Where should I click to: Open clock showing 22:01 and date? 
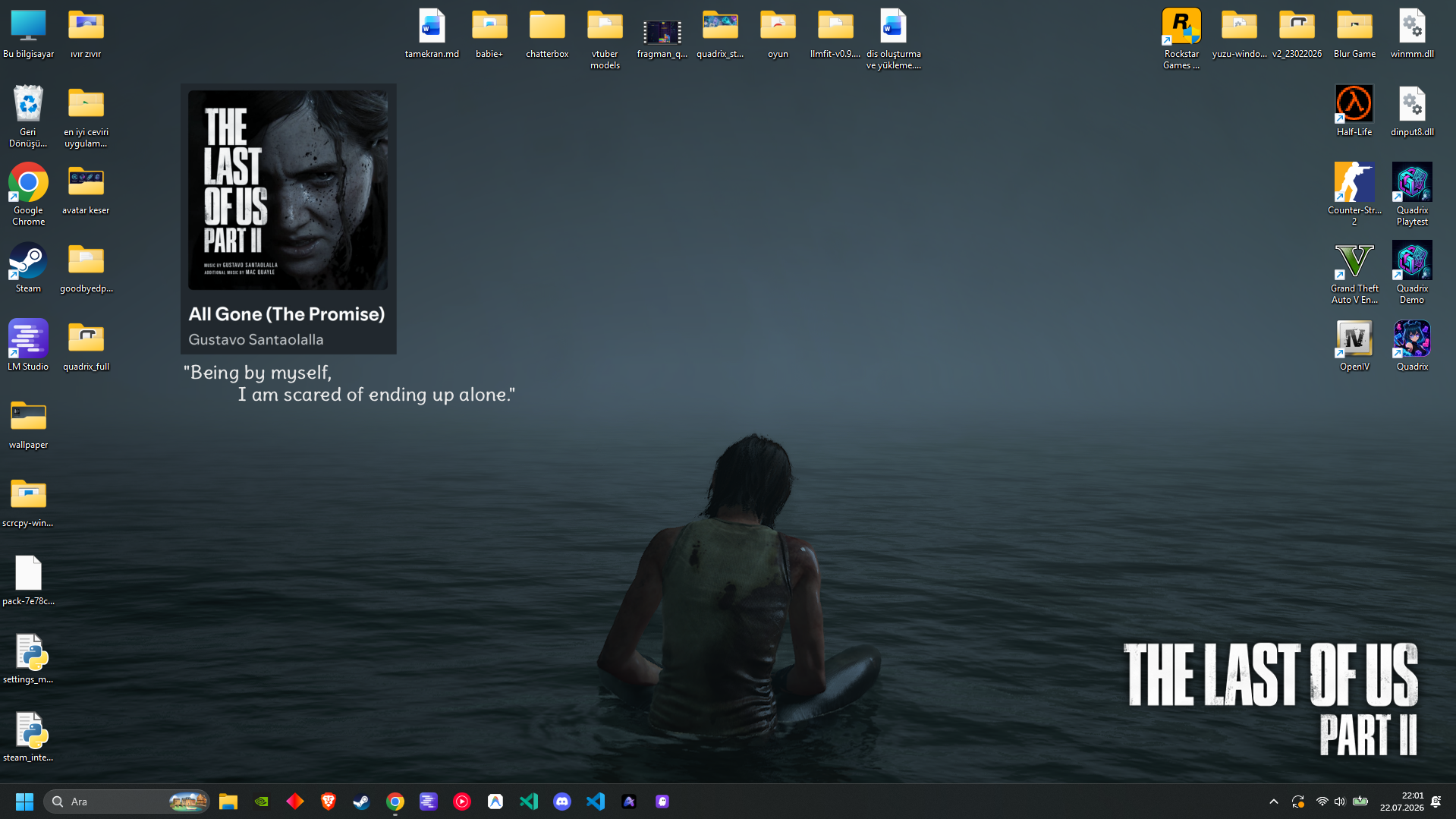point(1401,802)
